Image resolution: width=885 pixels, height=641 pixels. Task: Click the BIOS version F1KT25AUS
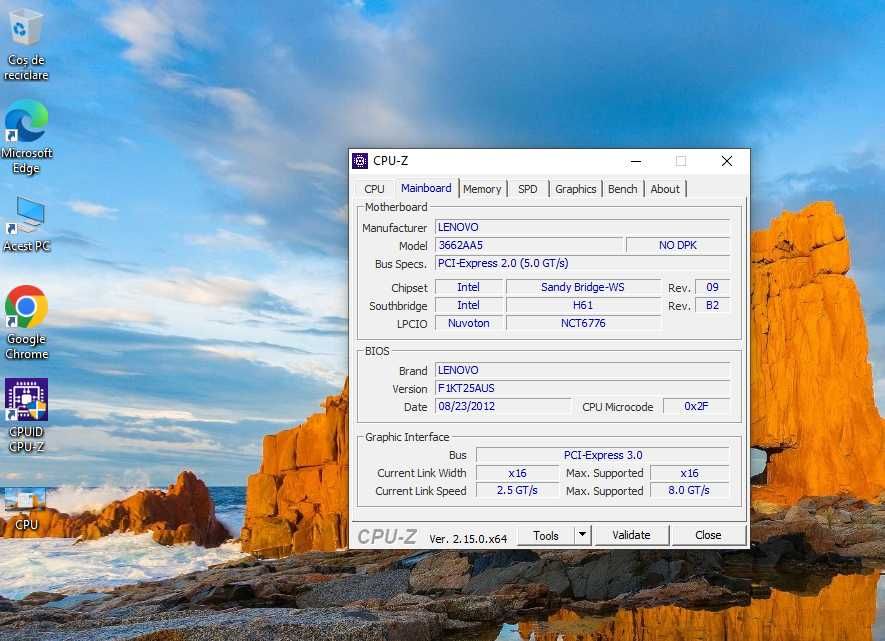(x=582, y=388)
